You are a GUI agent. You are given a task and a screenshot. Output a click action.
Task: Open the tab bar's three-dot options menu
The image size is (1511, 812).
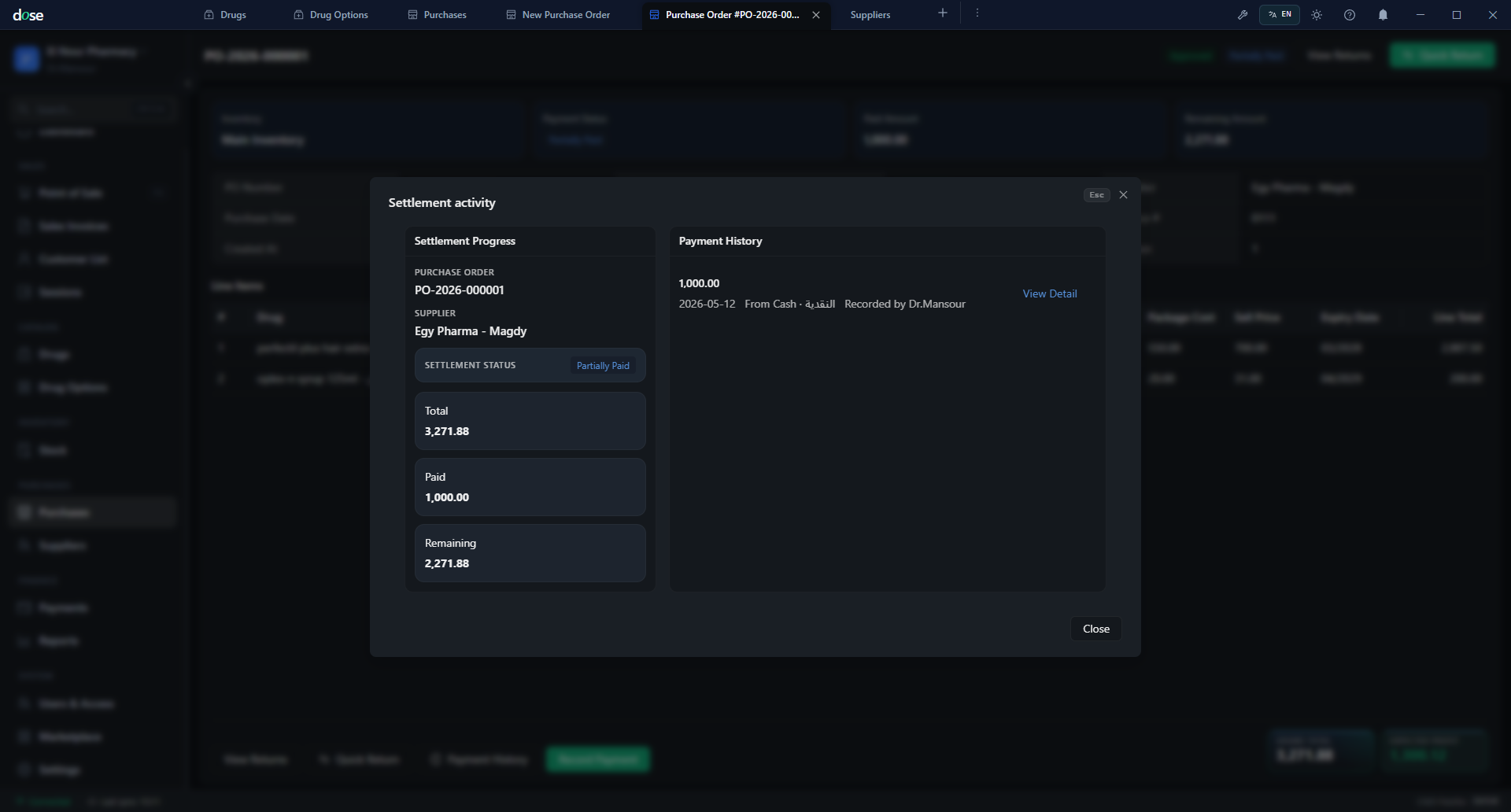click(x=977, y=13)
